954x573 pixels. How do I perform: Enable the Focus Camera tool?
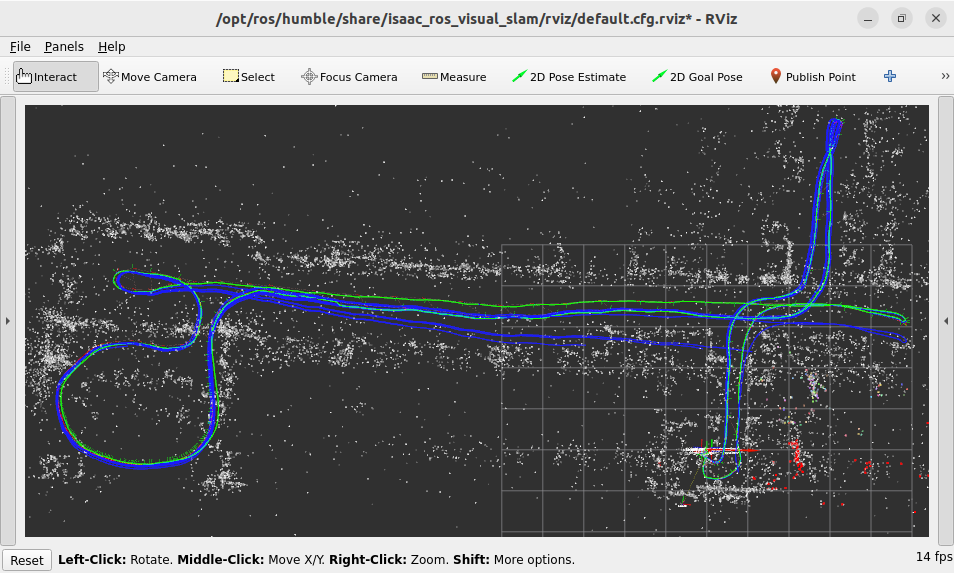click(349, 77)
